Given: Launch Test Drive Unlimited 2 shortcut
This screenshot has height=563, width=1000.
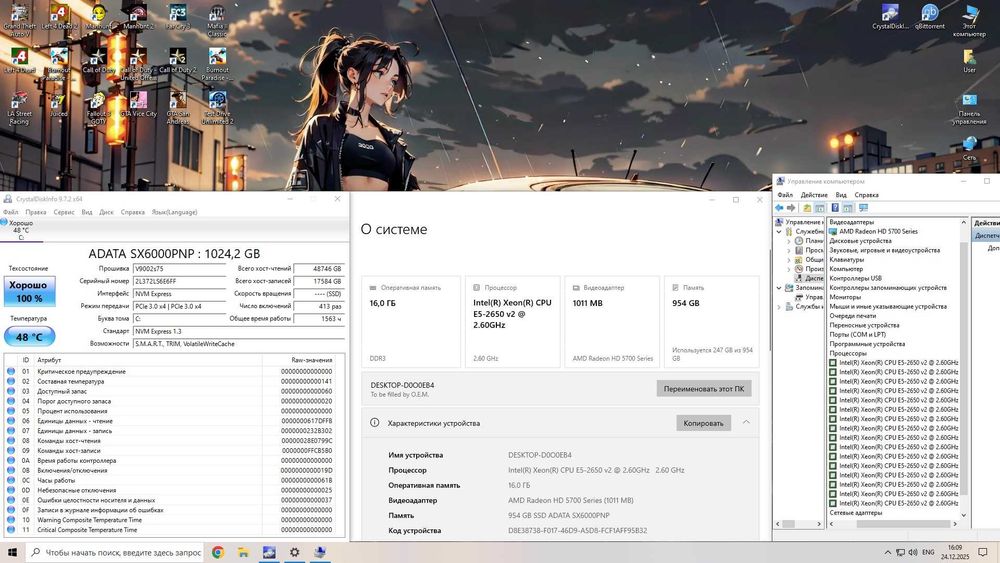Looking at the screenshot, I should tap(217, 107).
